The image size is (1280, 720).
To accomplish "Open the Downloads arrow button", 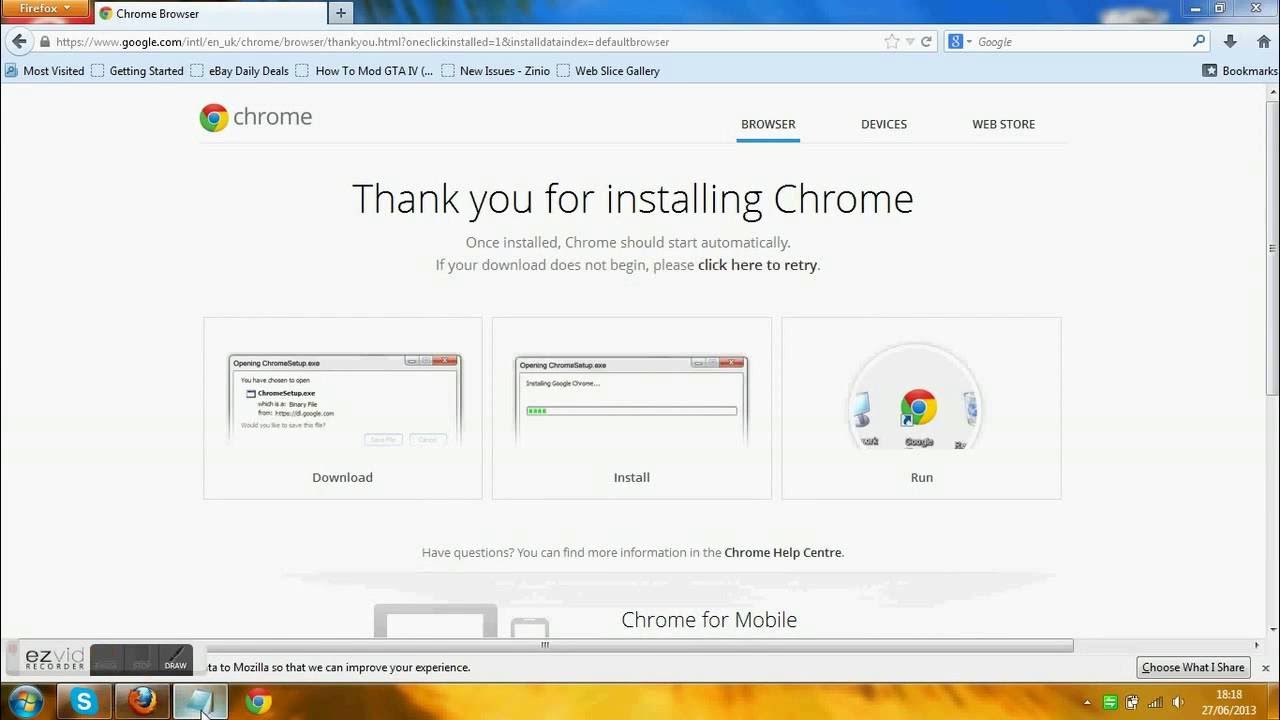I will pos(1230,42).
